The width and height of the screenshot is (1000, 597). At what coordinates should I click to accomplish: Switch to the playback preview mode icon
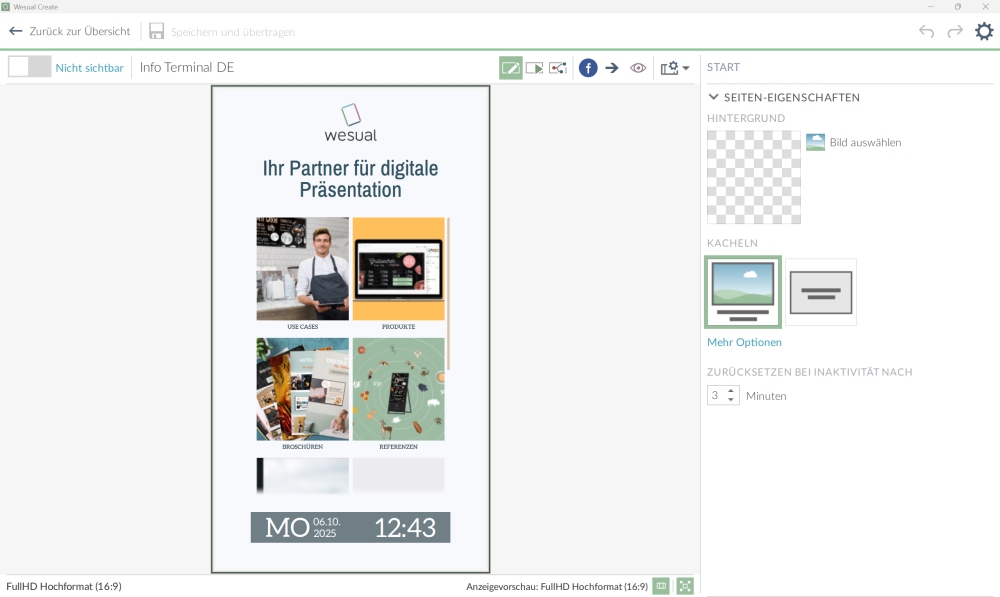(x=535, y=68)
